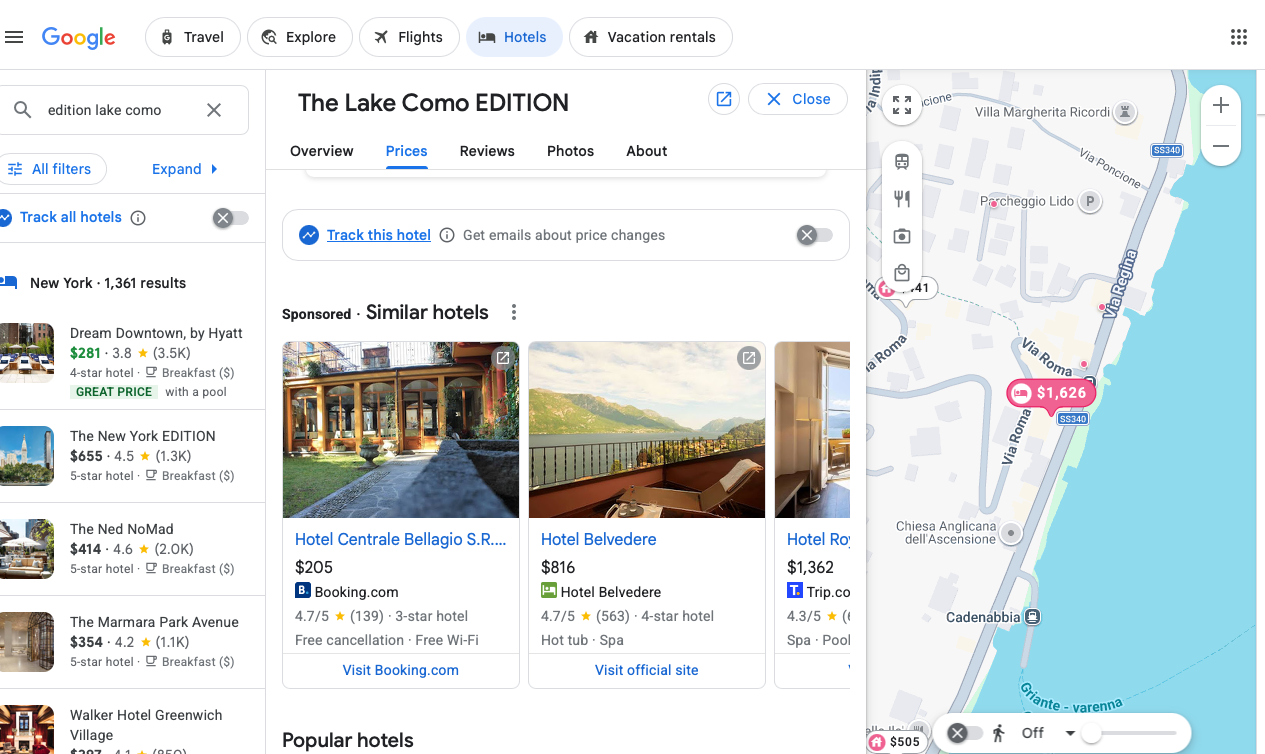Image resolution: width=1265 pixels, height=754 pixels.
Task: Switch to Photos tab
Action: (x=570, y=151)
